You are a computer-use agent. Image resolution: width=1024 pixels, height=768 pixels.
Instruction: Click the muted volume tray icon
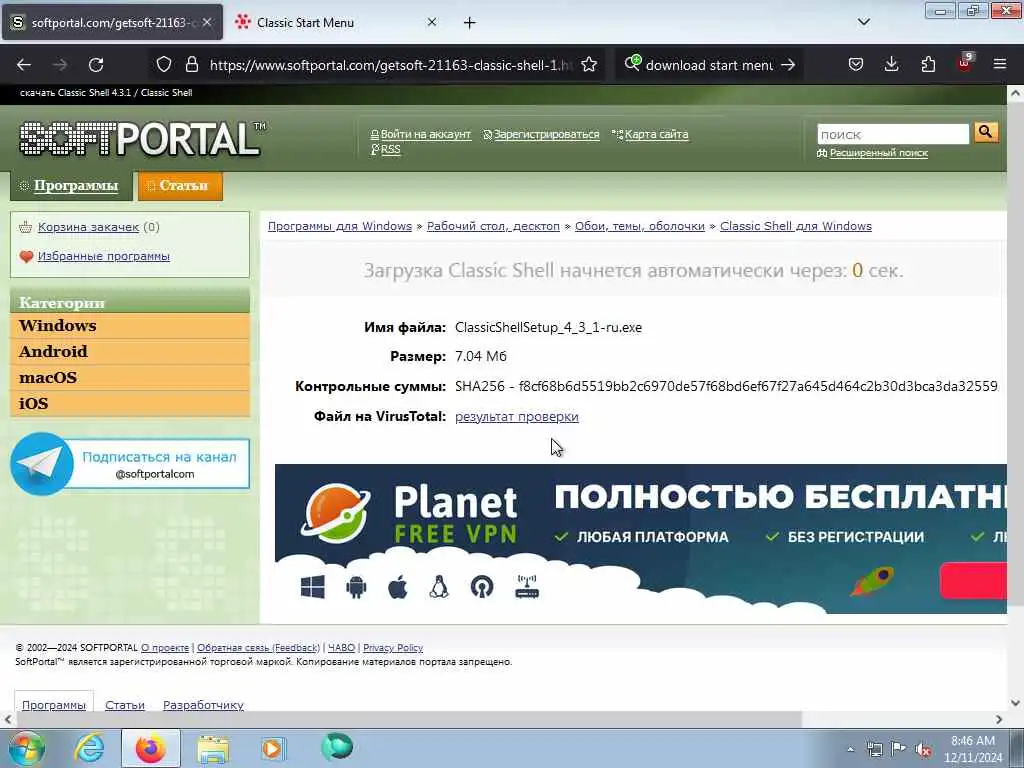pyautogui.click(x=923, y=749)
